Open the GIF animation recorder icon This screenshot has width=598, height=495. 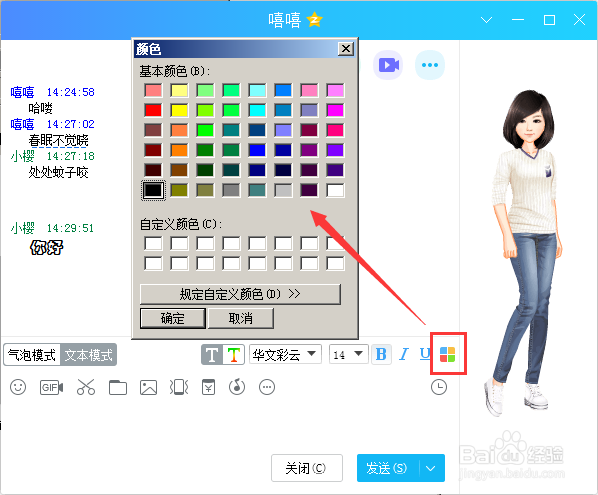tap(51, 387)
